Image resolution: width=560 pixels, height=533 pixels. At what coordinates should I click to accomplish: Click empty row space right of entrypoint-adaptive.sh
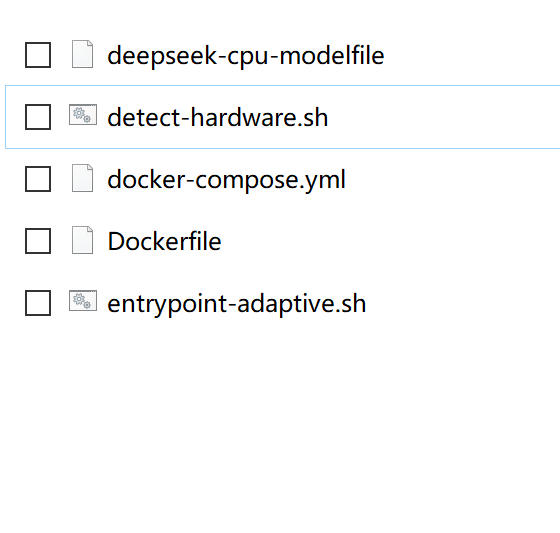pyautogui.click(x=464, y=303)
